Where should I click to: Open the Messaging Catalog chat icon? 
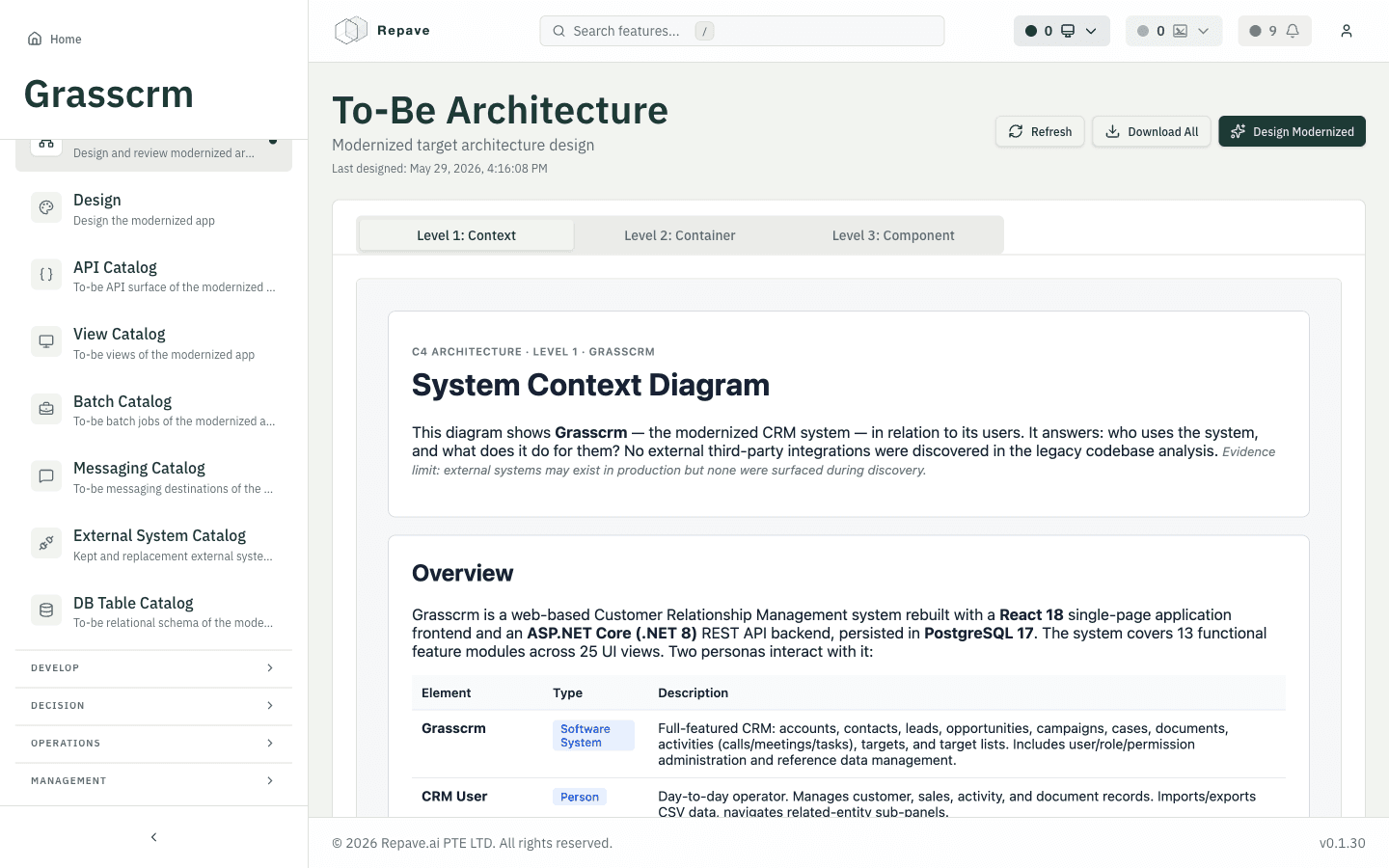[x=46, y=475]
